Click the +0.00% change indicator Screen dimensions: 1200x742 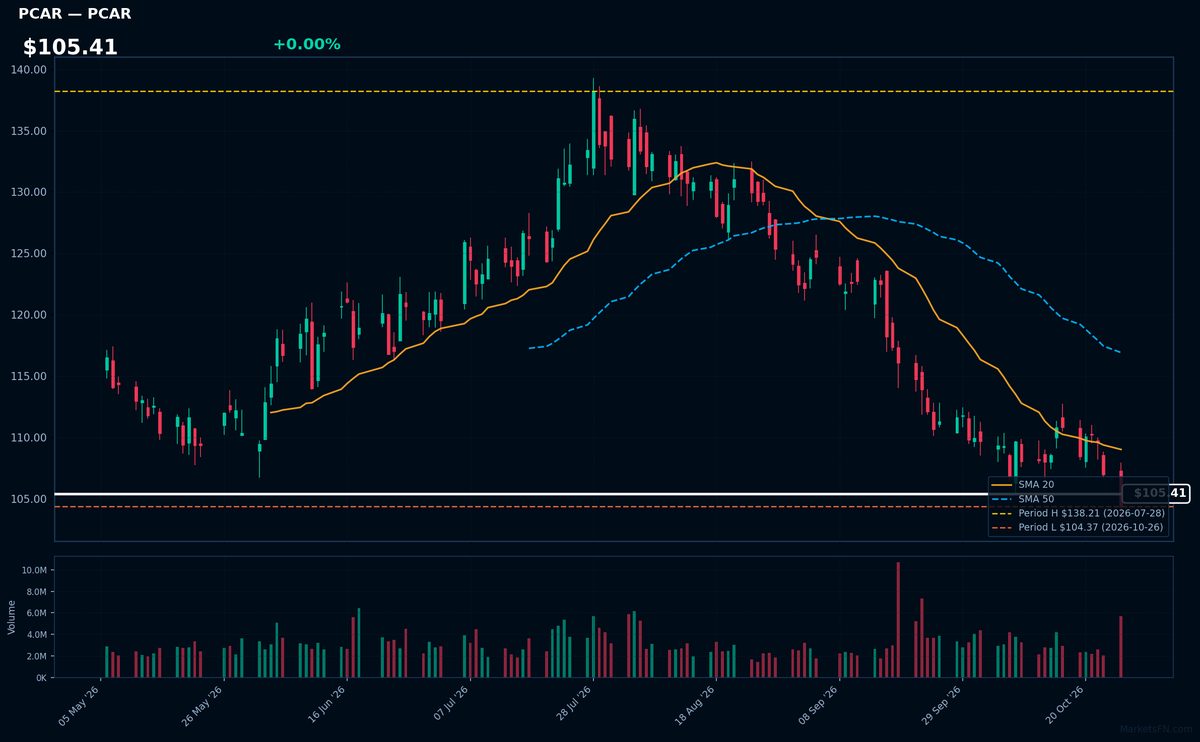[x=306, y=44]
